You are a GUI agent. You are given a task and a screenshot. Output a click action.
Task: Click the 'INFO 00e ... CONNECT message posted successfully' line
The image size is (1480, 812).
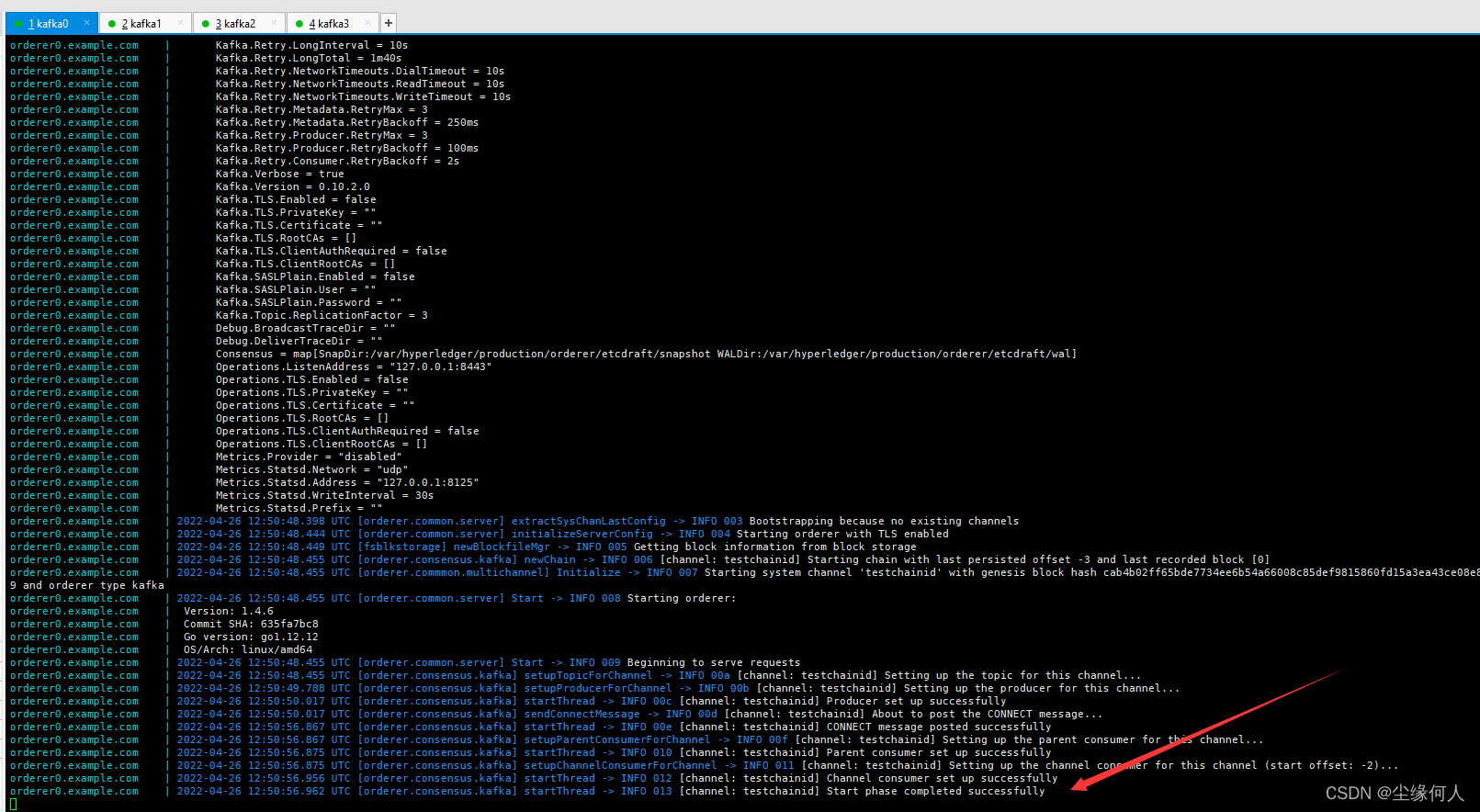click(x=615, y=727)
